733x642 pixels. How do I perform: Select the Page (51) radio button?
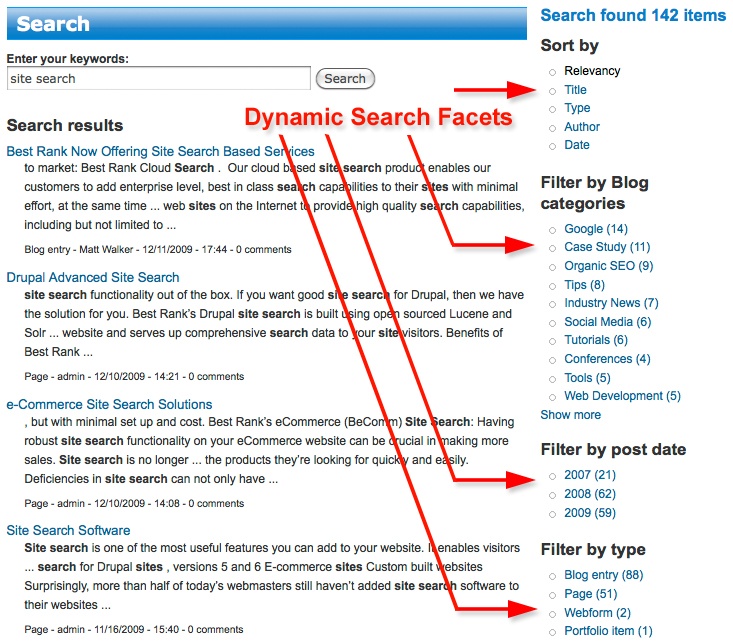[553, 595]
